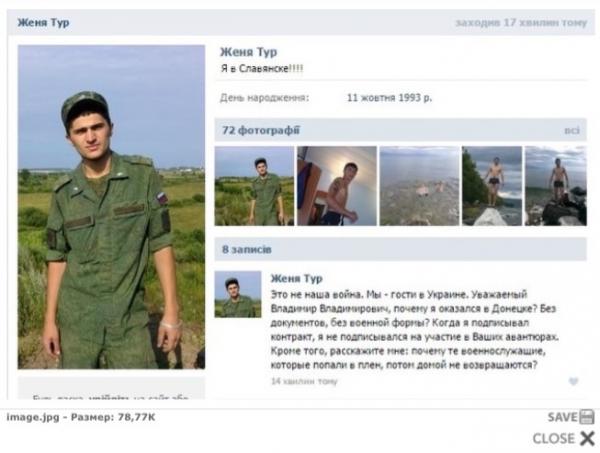The width and height of the screenshot is (600, 453).
Task: Click the status text 'Я в Славянске!!!!'
Action: [x=262, y=68]
